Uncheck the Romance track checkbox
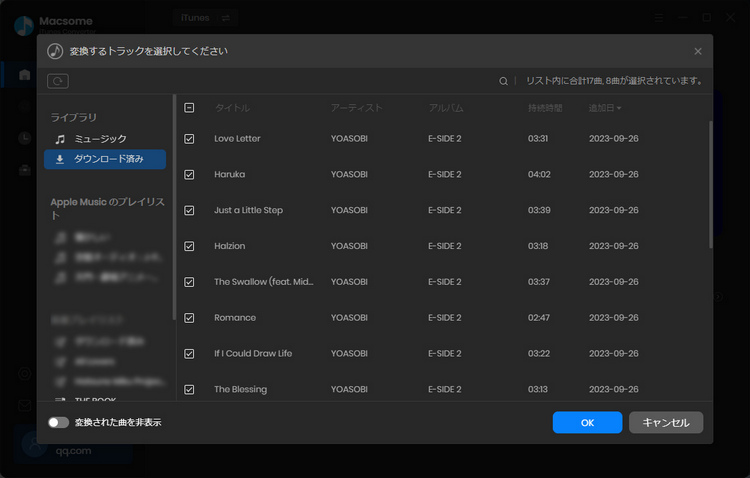Image resolution: width=750 pixels, height=478 pixels. (189, 318)
